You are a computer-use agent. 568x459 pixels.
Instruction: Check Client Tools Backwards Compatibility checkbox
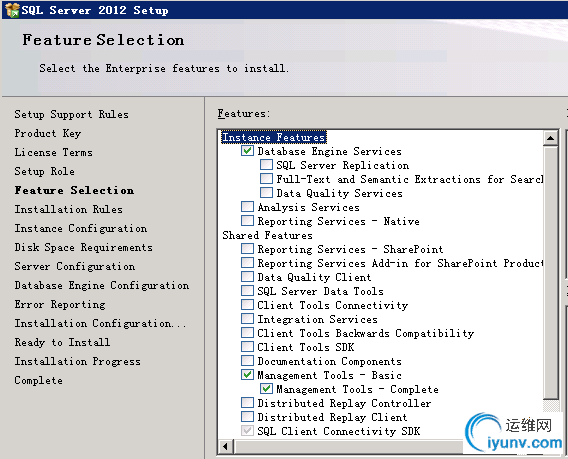247,333
